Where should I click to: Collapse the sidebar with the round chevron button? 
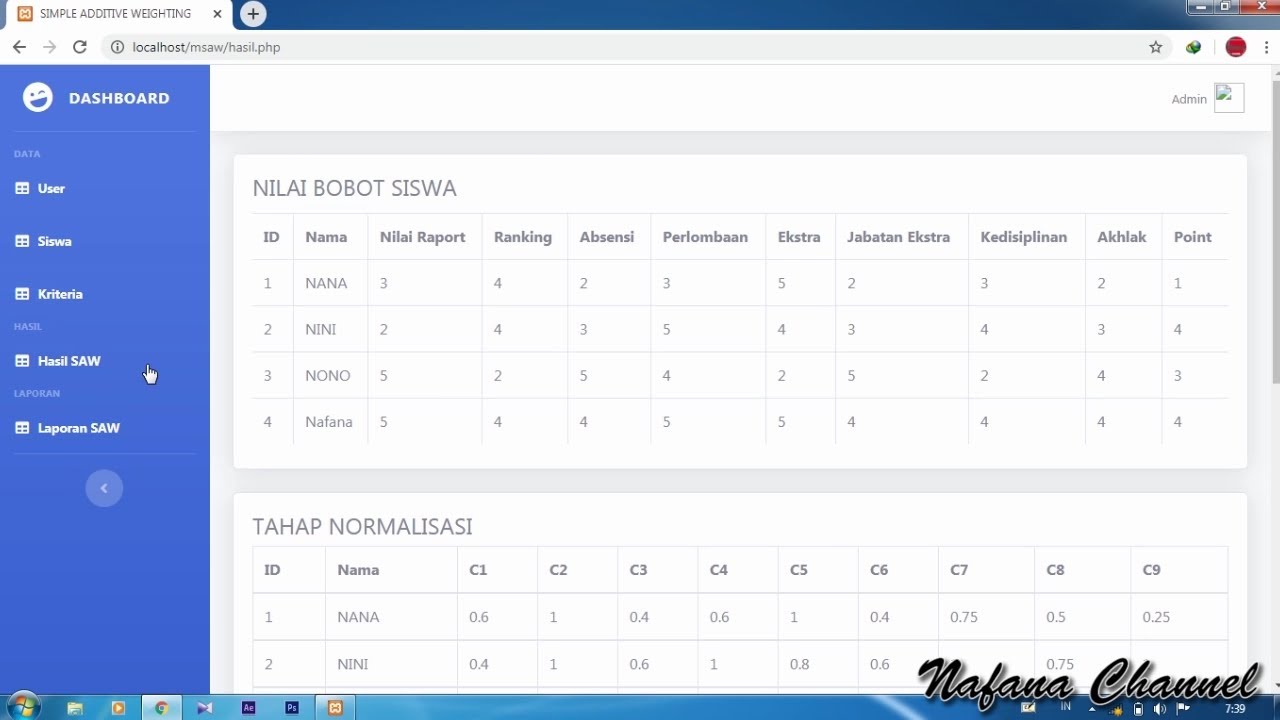click(104, 488)
